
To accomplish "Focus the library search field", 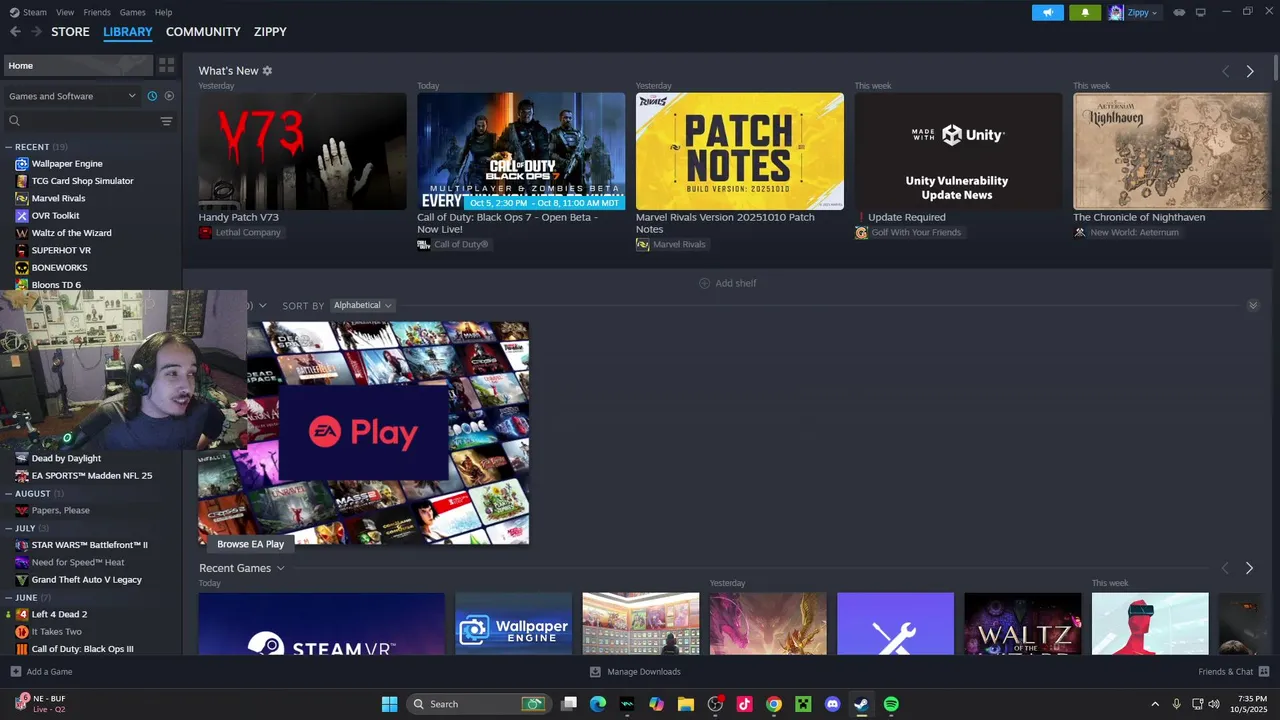I will pos(82,121).
